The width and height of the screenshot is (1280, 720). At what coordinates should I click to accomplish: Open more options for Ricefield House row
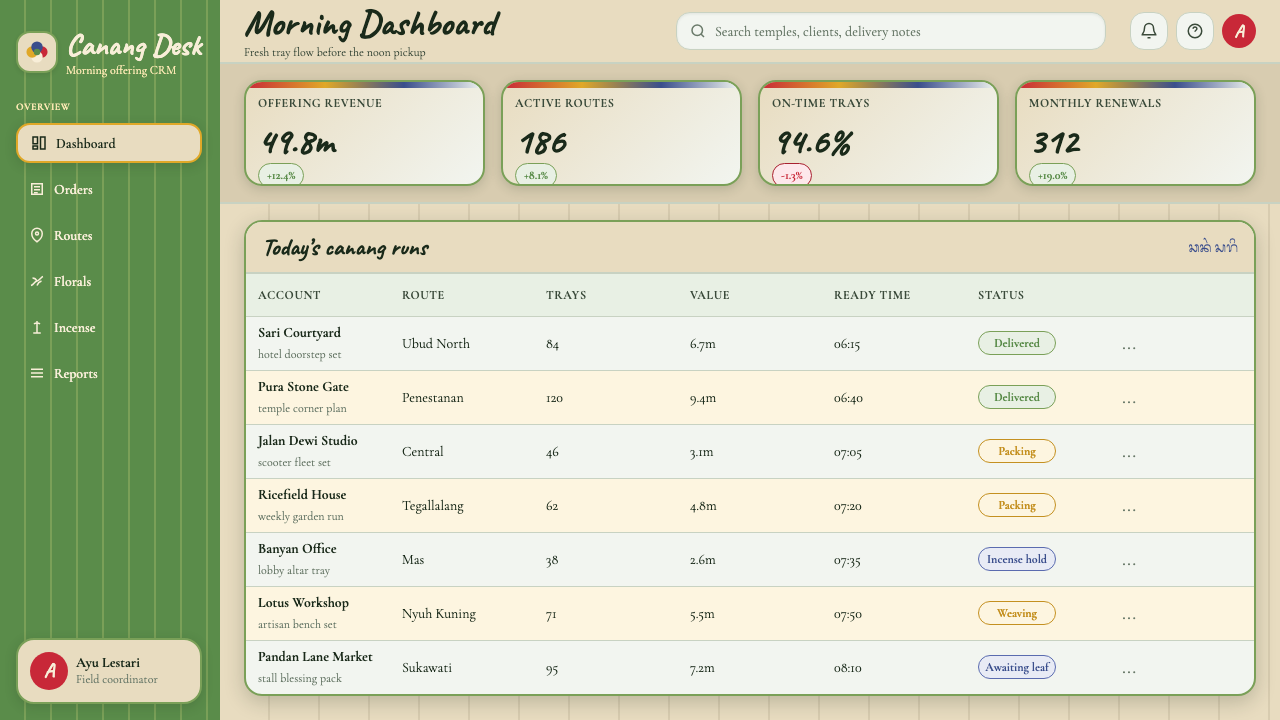pos(1129,506)
